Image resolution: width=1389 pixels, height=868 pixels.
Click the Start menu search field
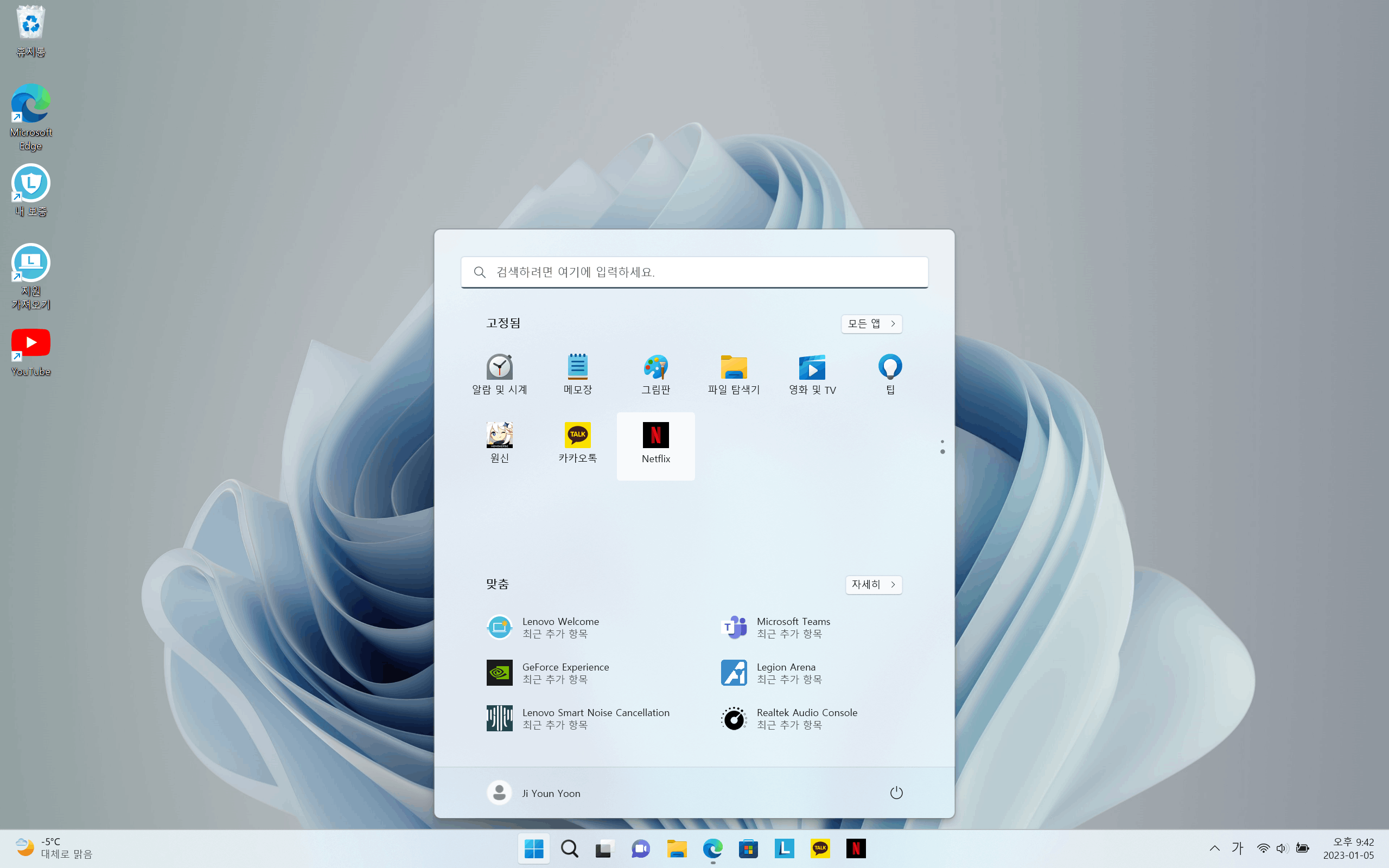tap(694, 272)
